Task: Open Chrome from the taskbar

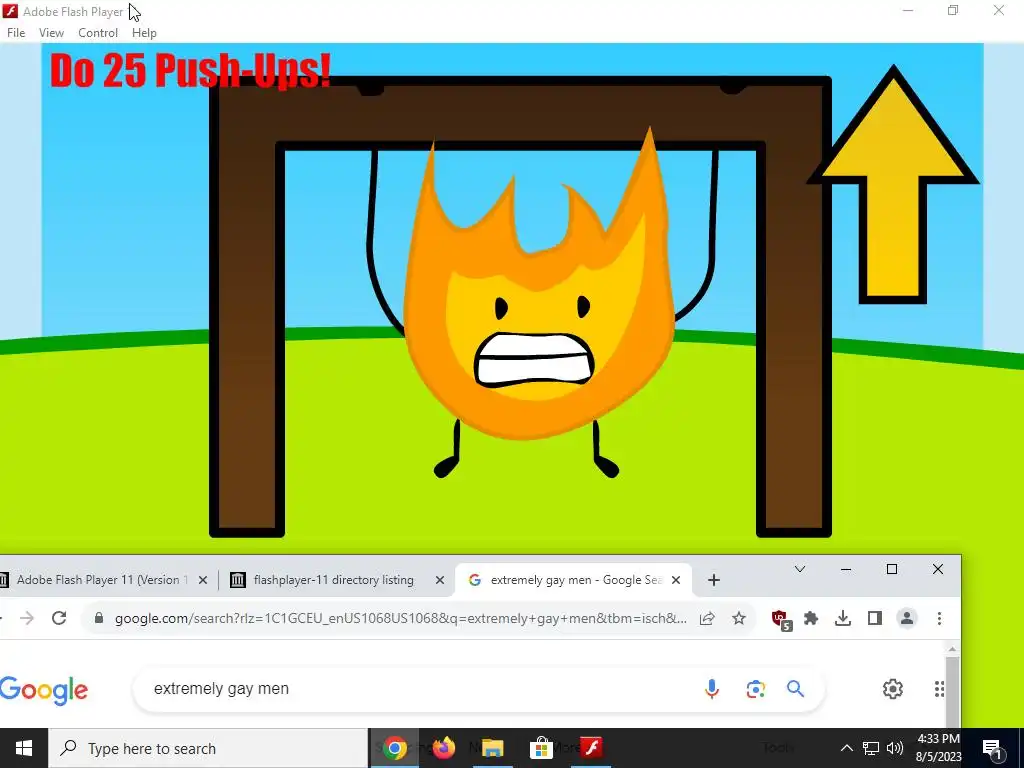Action: 394,748
